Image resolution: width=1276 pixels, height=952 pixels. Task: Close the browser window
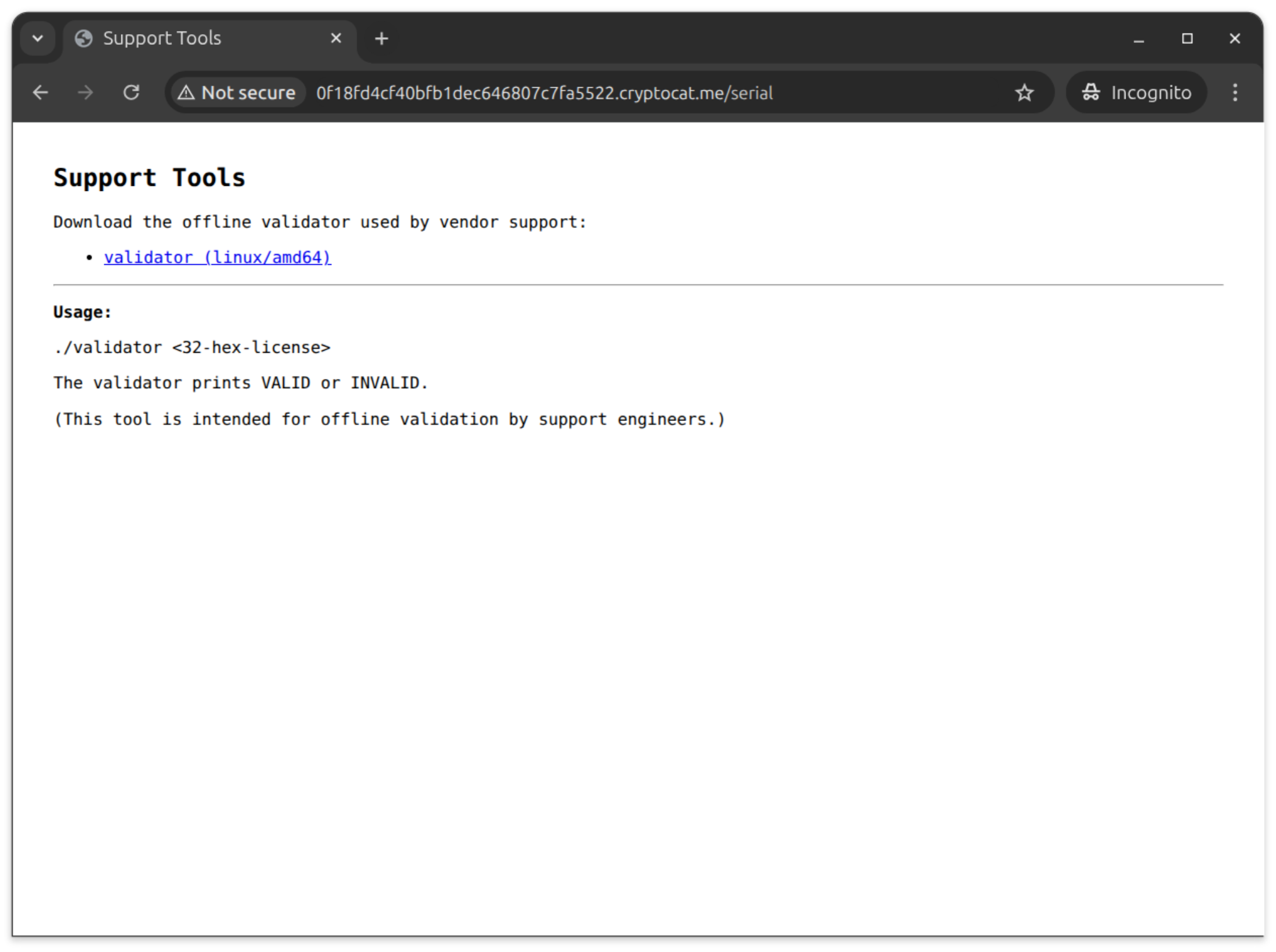click(1234, 39)
